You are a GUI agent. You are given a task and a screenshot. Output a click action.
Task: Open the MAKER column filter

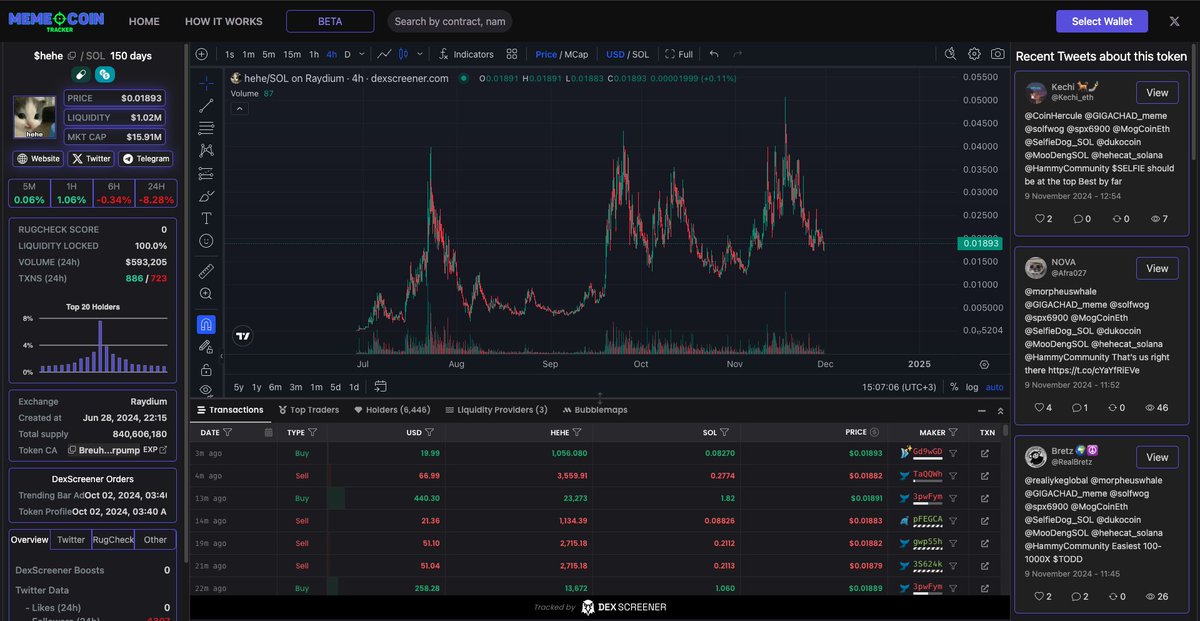coord(955,432)
